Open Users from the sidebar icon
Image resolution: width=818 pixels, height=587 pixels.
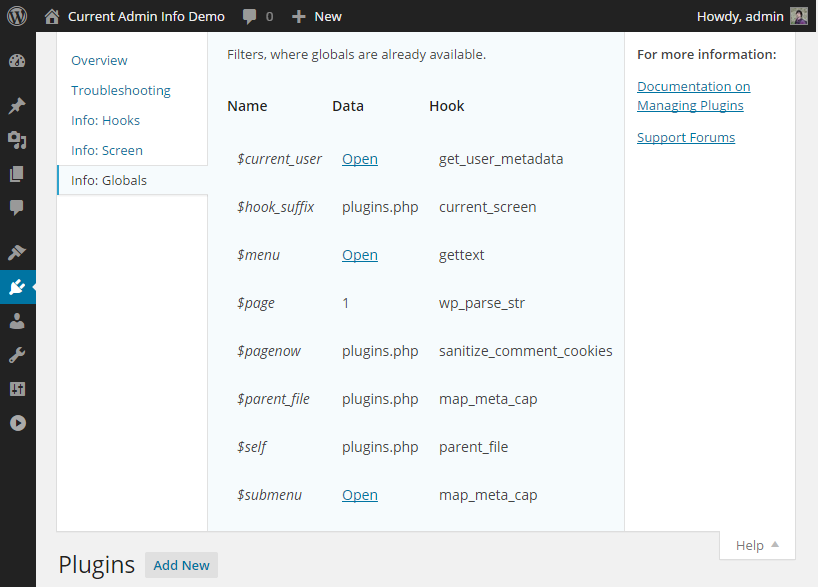coord(17,321)
